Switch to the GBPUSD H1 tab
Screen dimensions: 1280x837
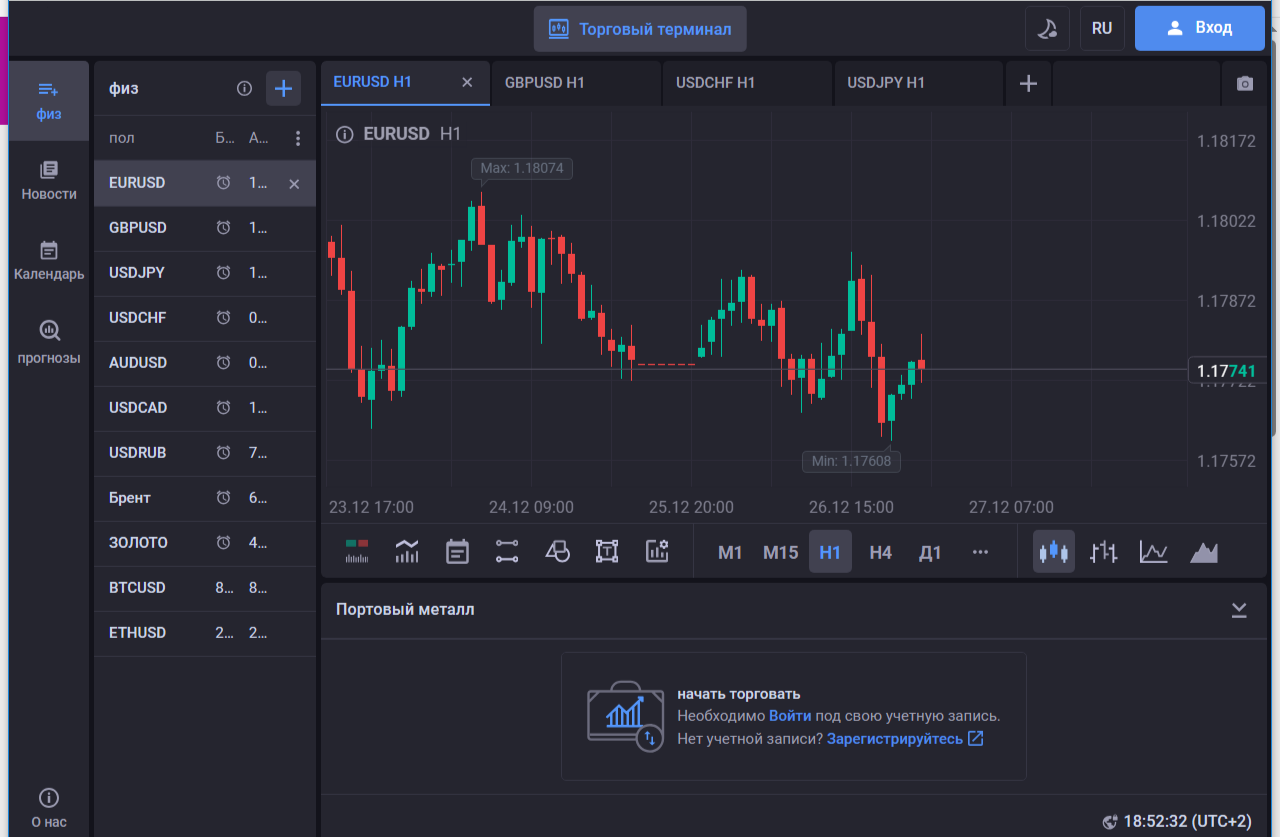(x=545, y=83)
